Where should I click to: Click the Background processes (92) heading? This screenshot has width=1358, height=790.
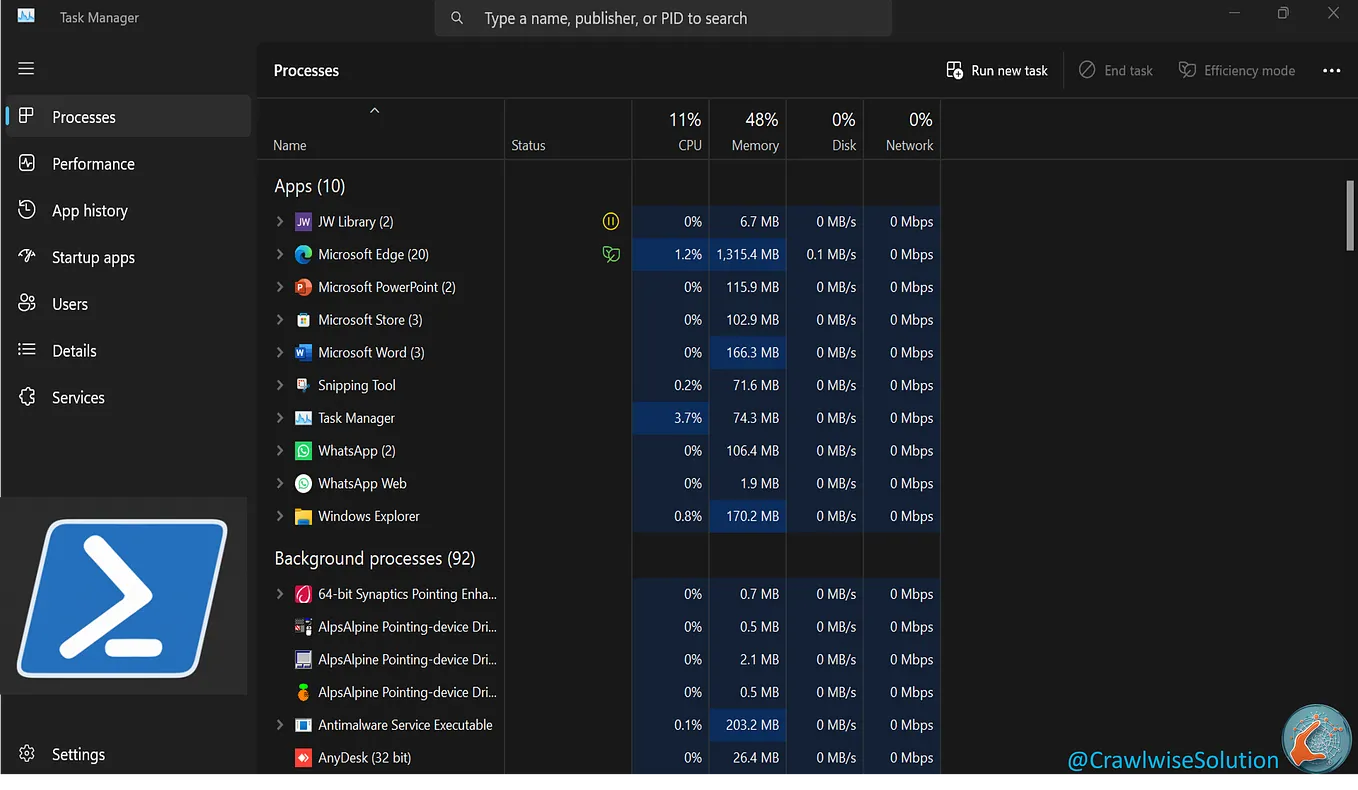point(375,558)
